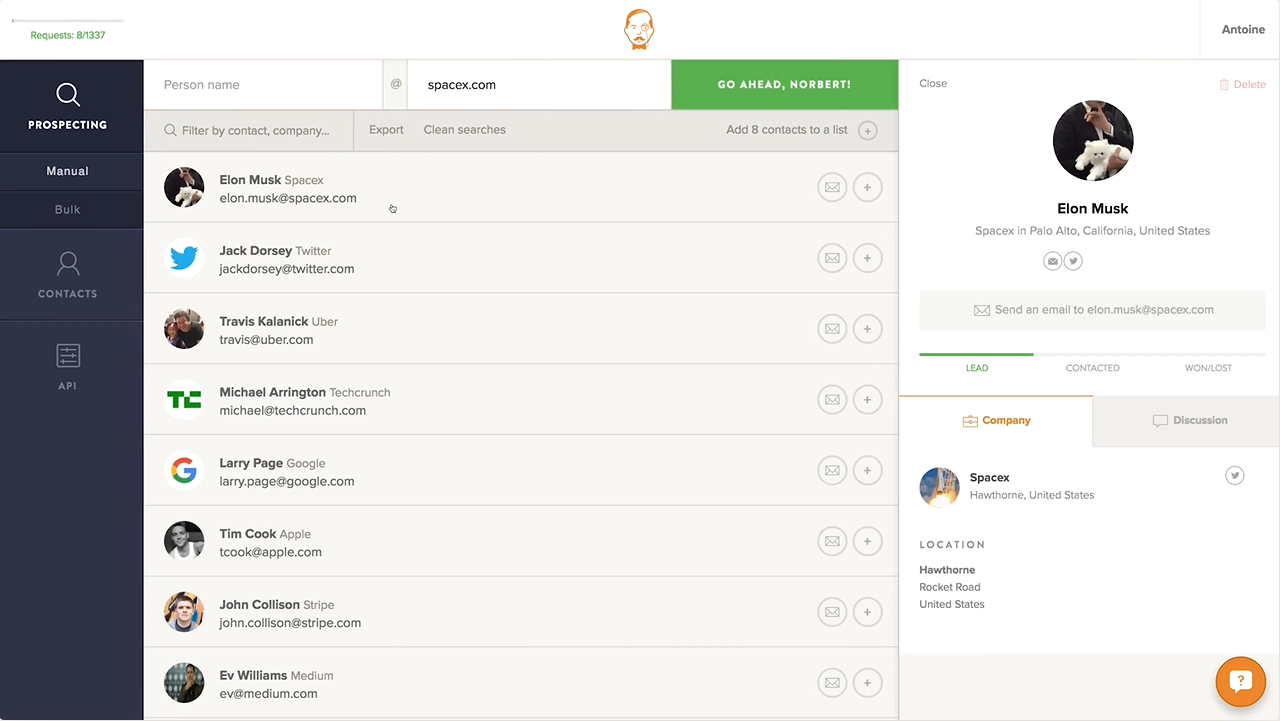This screenshot has height=721, width=1280.
Task: Click the Filter by contact, company field
Action: [x=248, y=131]
